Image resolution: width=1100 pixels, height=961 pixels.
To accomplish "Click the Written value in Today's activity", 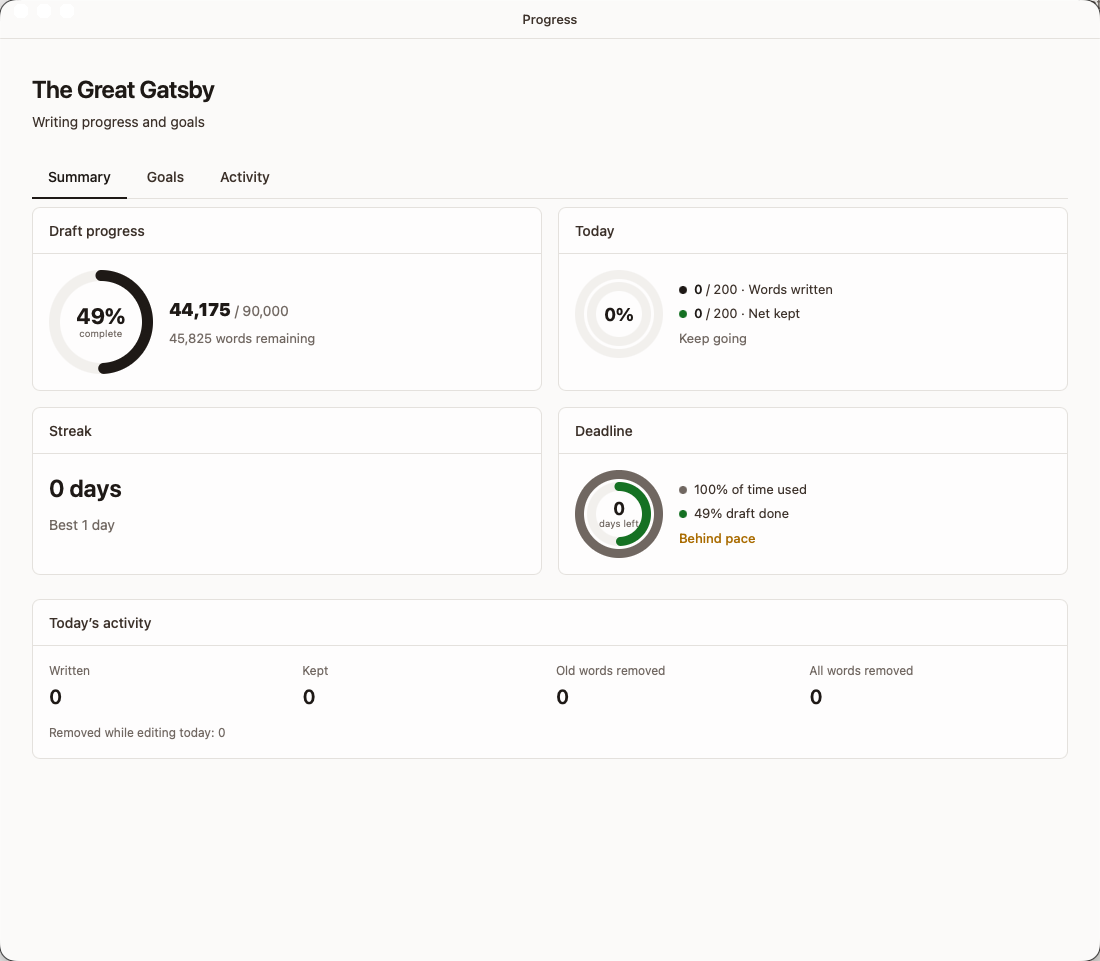I will [x=55, y=697].
